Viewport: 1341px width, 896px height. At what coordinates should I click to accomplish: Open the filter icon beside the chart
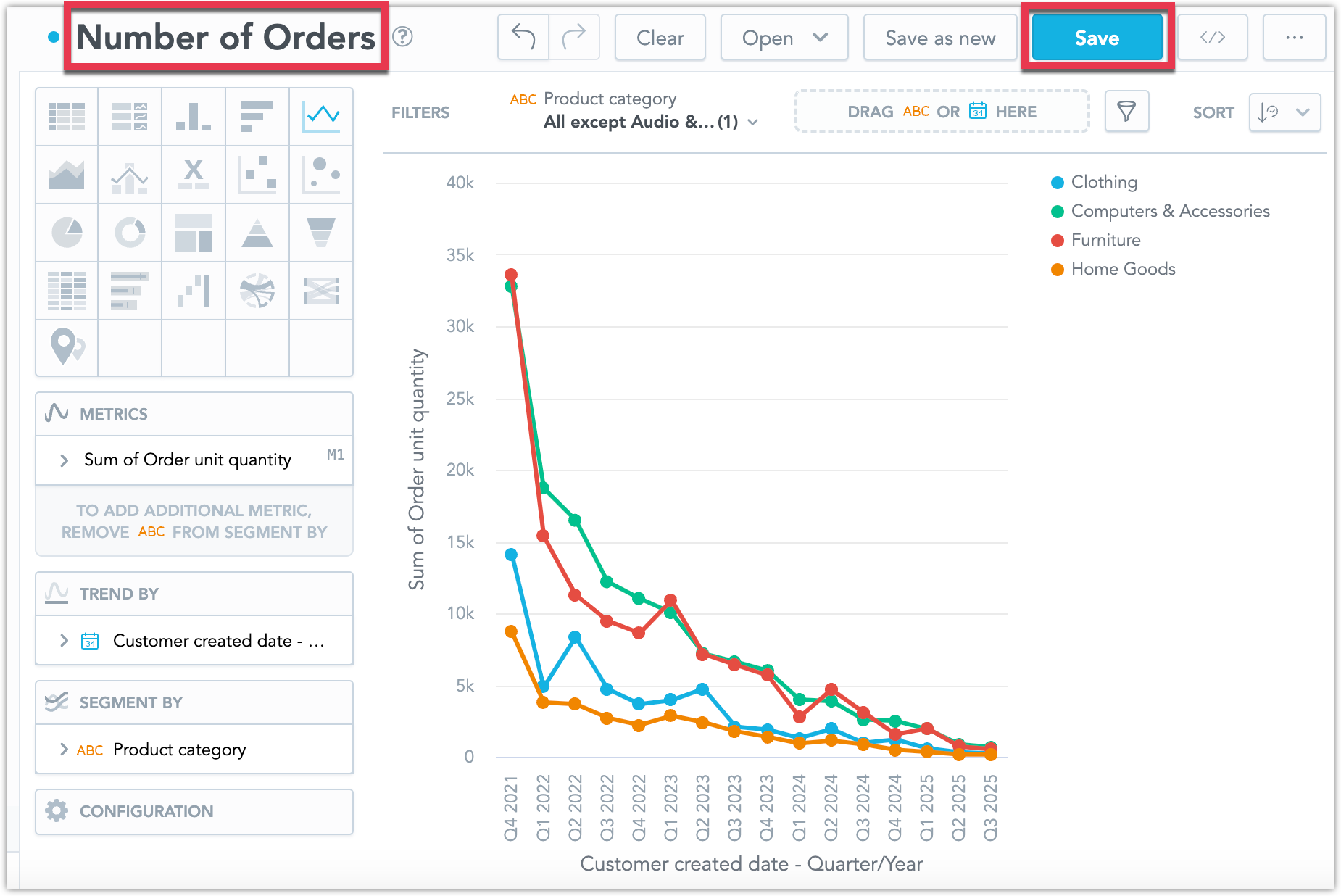tap(1126, 111)
